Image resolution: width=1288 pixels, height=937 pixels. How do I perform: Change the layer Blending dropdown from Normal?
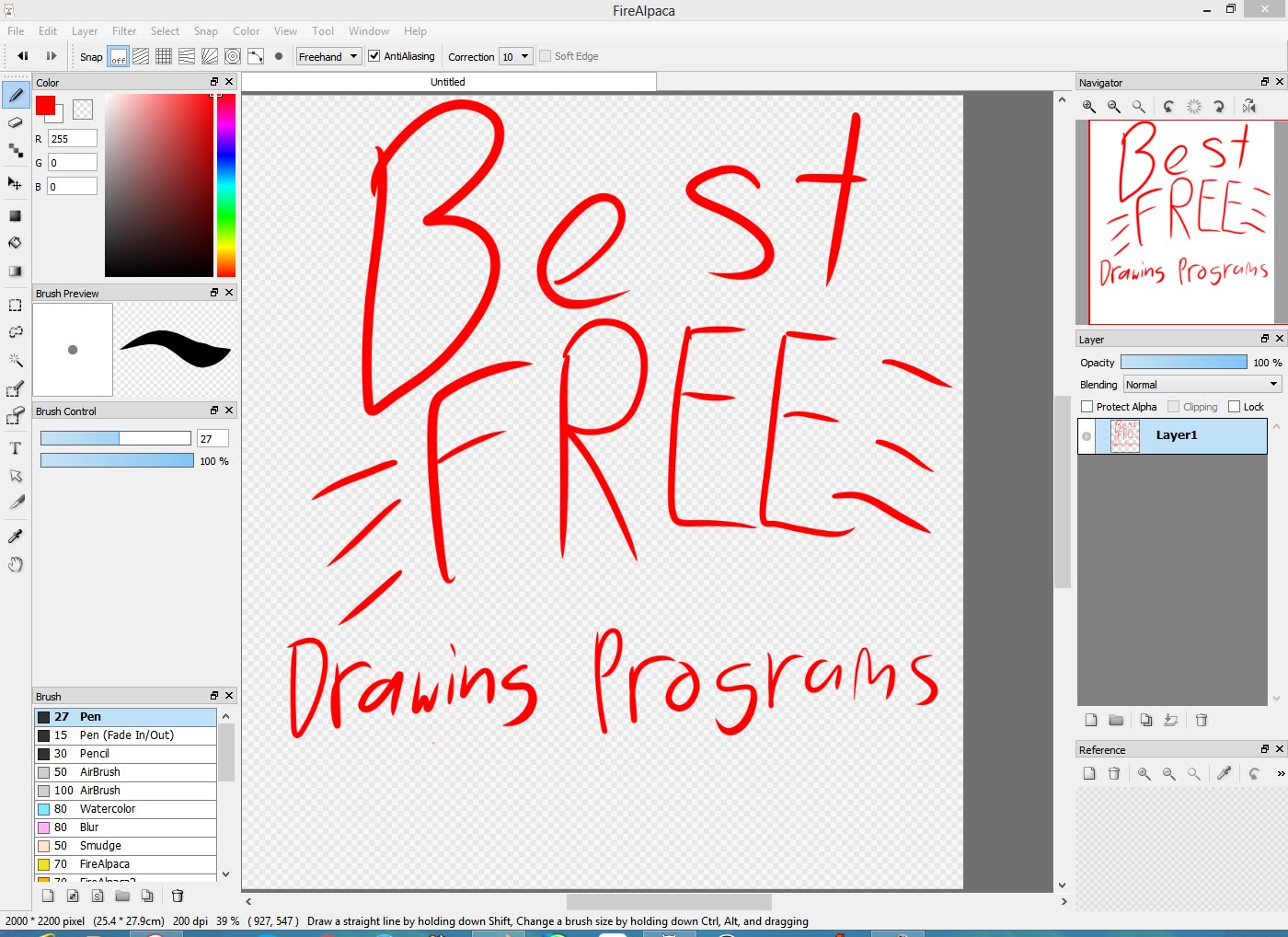1201,384
